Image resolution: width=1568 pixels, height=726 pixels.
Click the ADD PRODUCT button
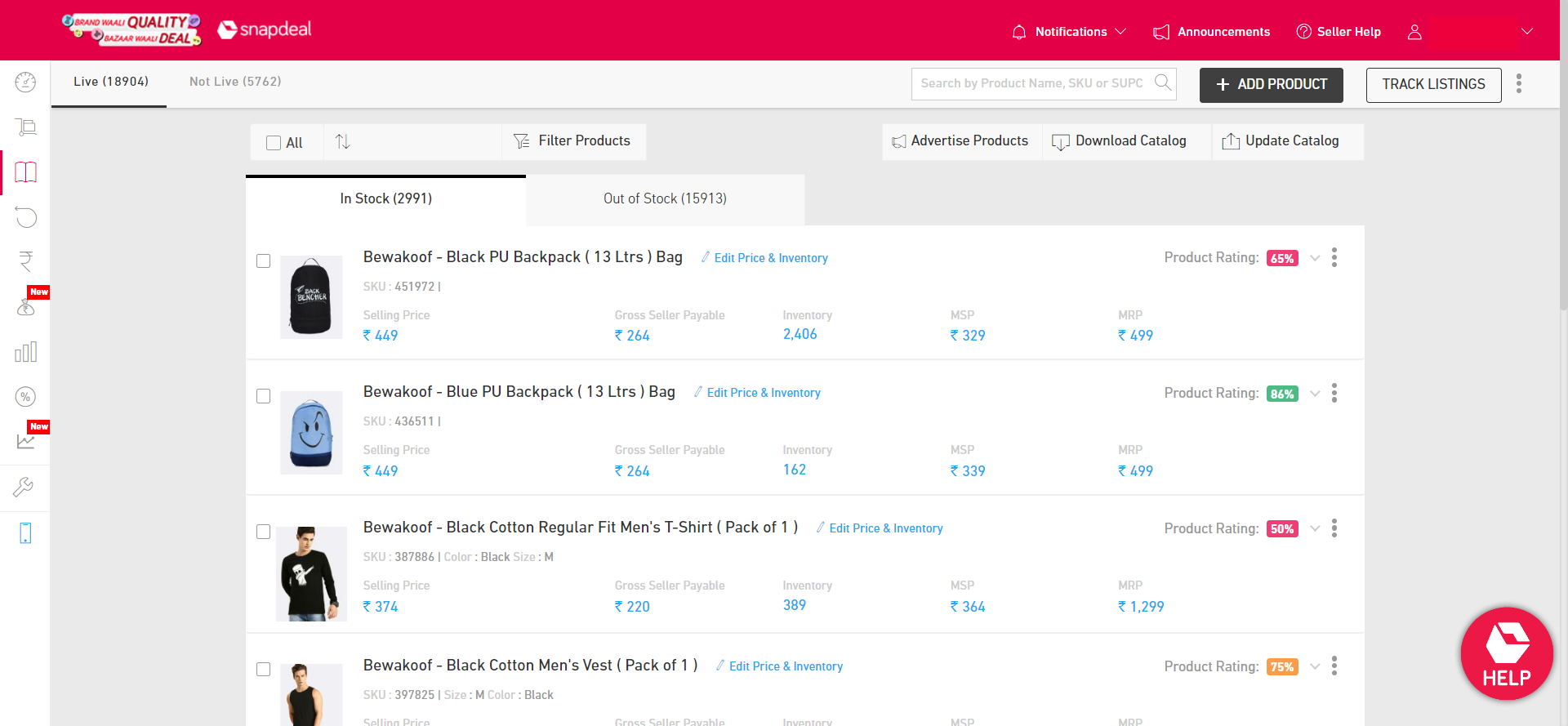(x=1271, y=85)
